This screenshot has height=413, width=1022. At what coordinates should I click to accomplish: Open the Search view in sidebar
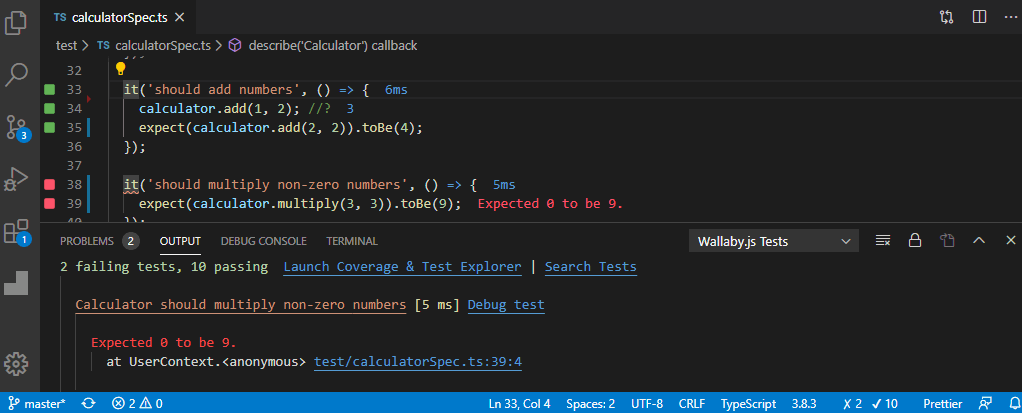[17, 75]
